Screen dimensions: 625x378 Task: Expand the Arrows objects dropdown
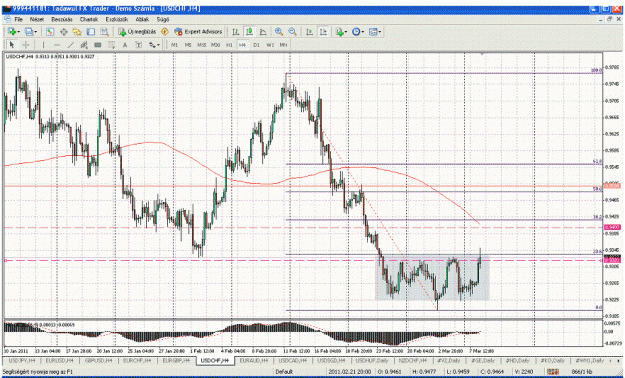coord(154,45)
